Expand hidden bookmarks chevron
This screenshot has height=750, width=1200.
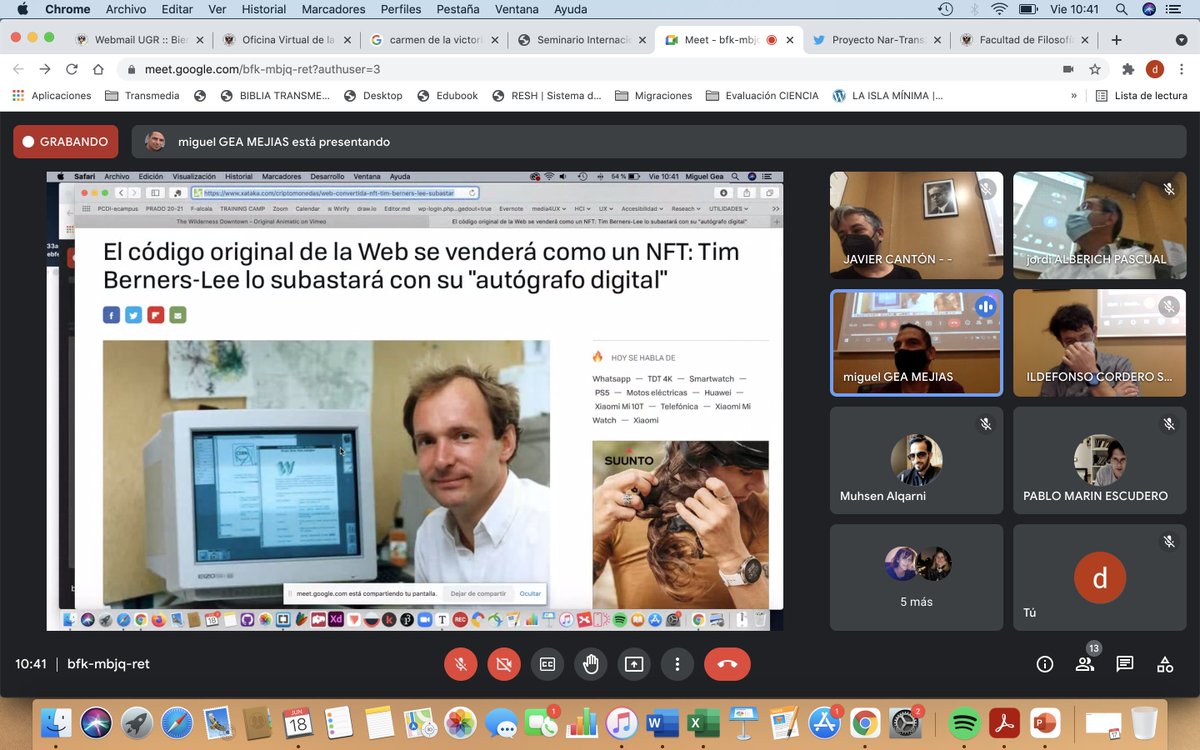1074,96
